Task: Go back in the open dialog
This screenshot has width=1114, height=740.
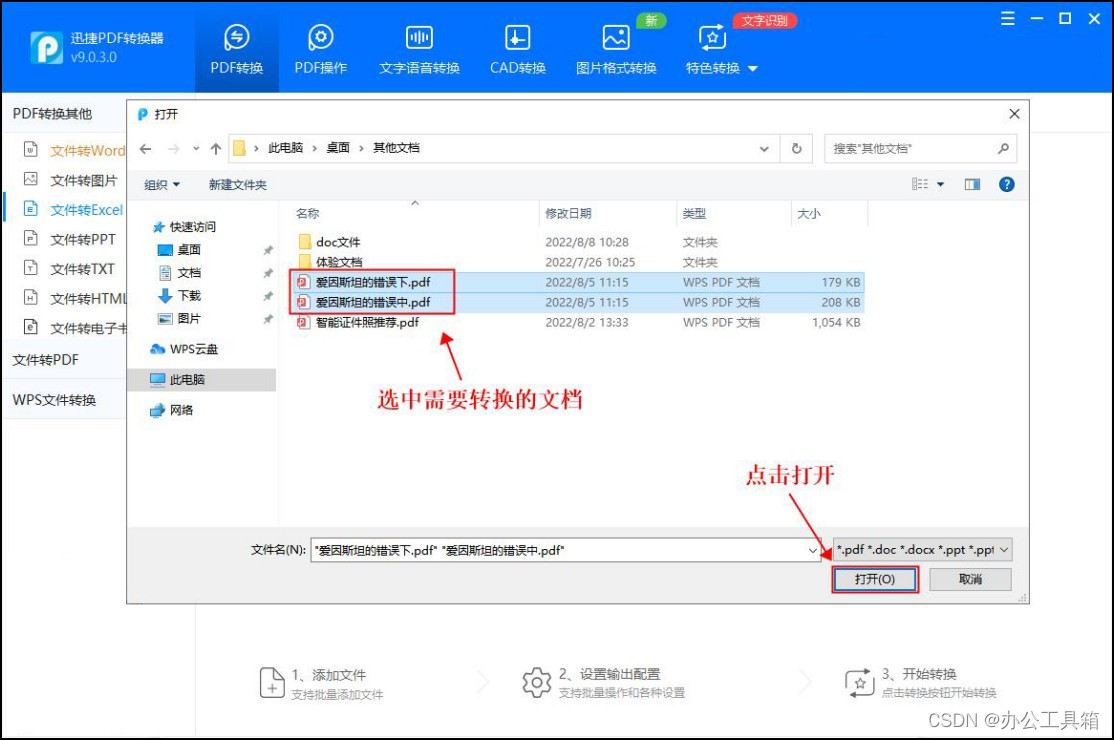Action: click(146, 148)
